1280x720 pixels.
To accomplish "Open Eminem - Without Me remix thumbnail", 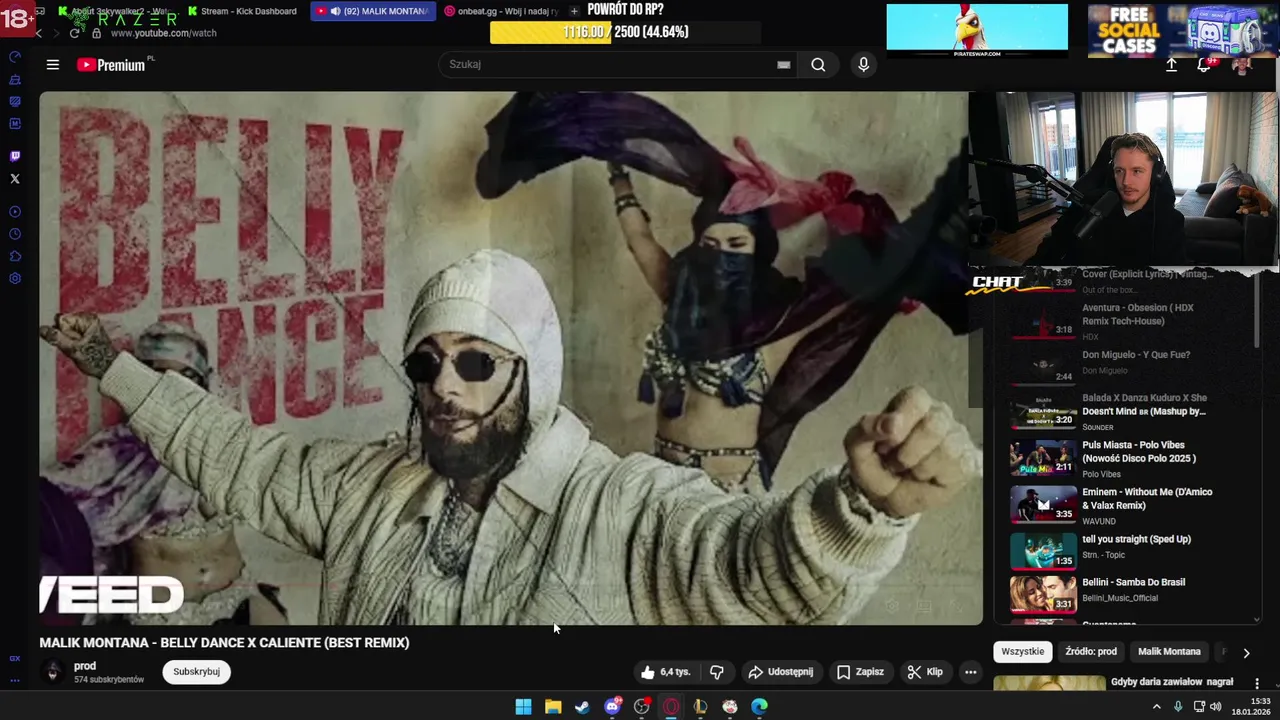I will (1043, 504).
